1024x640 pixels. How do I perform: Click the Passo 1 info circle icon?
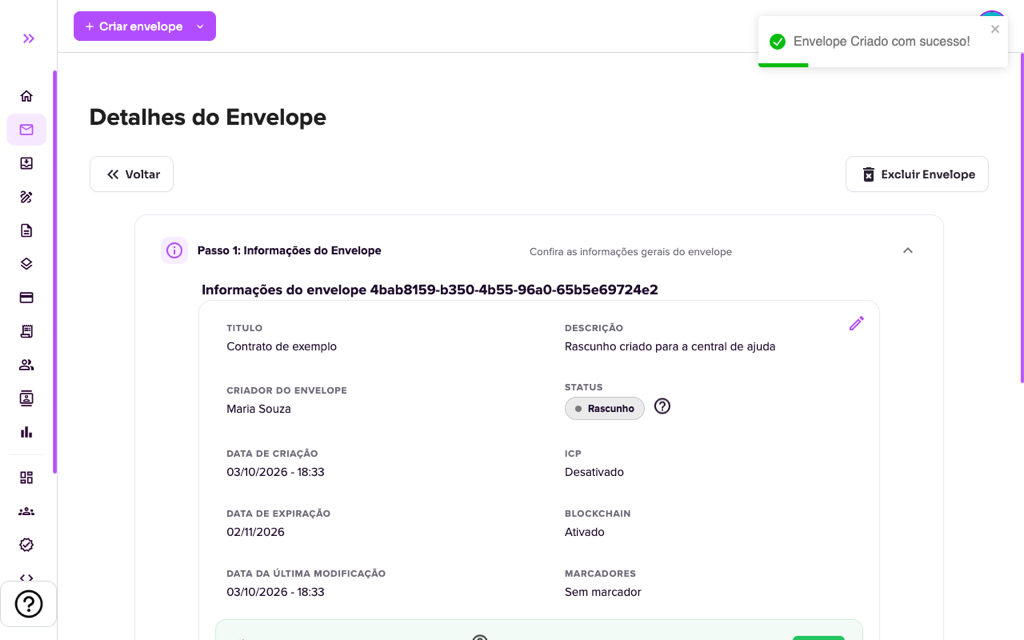tap(174, 250)
